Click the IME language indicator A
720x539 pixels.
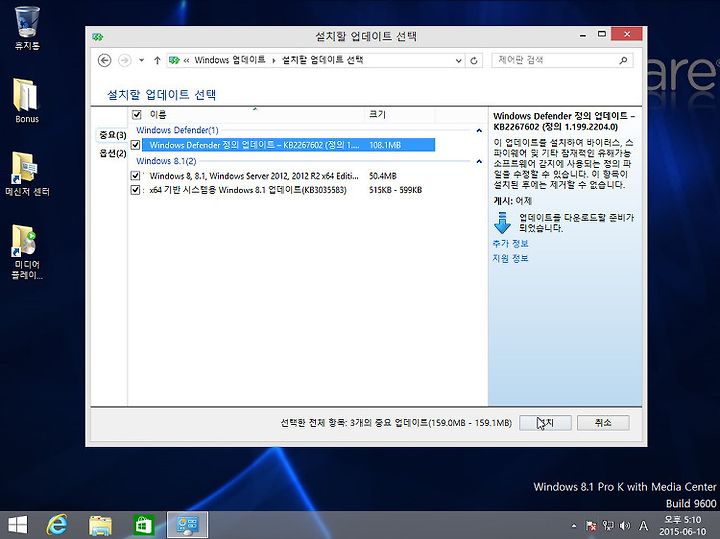643,526
